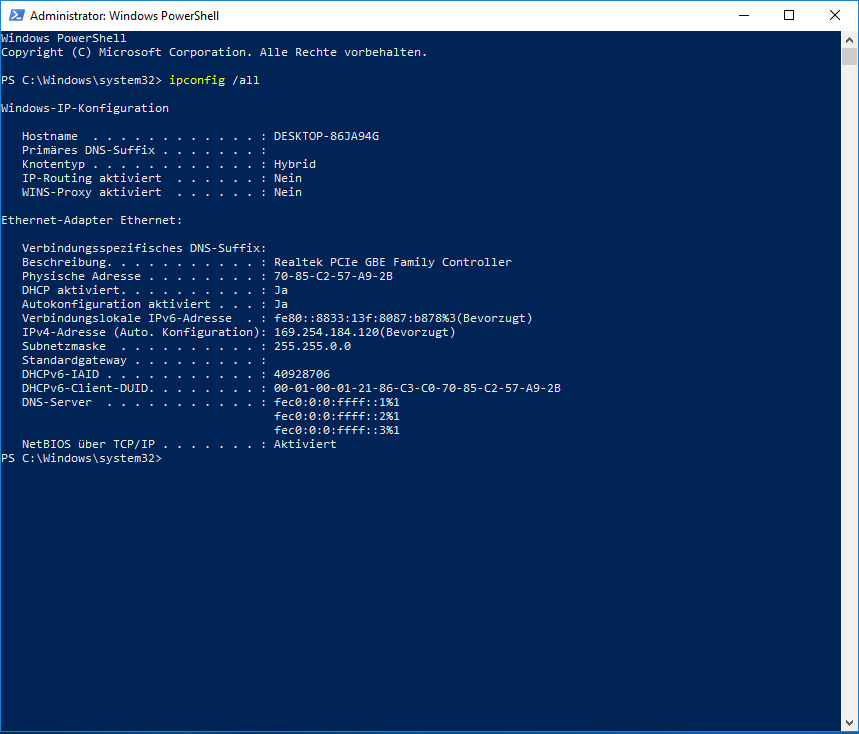The image size is (859, 734).
Task: Click the 'Windows PowerShell' banner line
Action: pyautogui.click(x=64, y=38)
